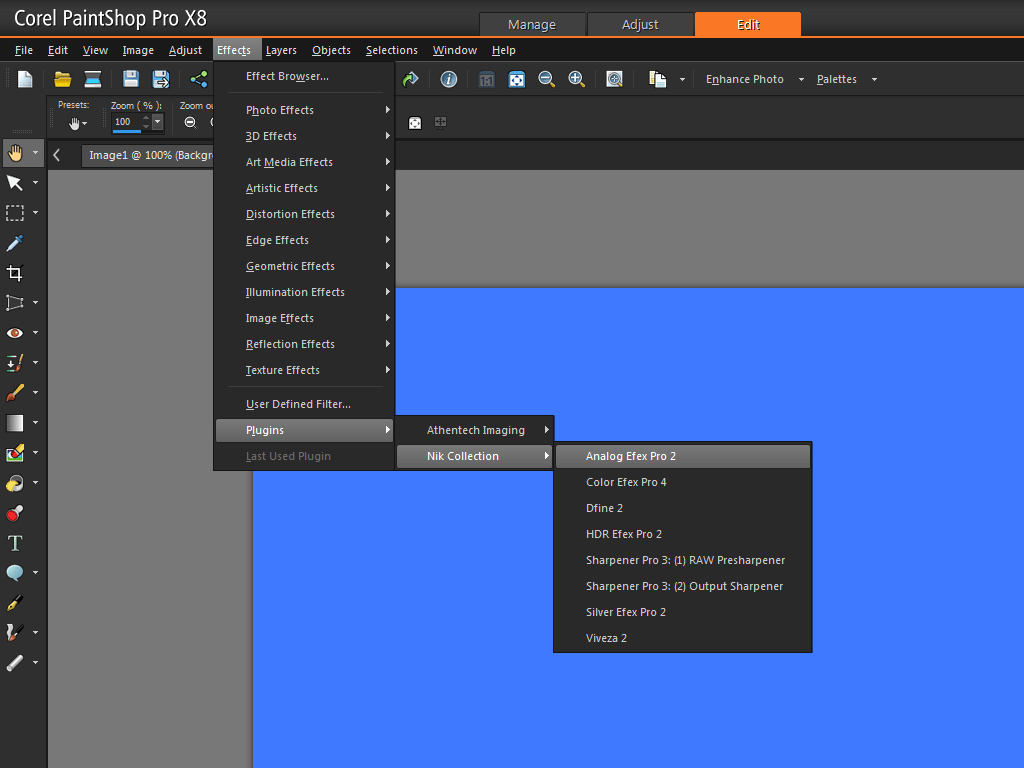Switch to the Adjust tab
The height and width of the screenshot is (768, 1024).
tap(640, 25)
